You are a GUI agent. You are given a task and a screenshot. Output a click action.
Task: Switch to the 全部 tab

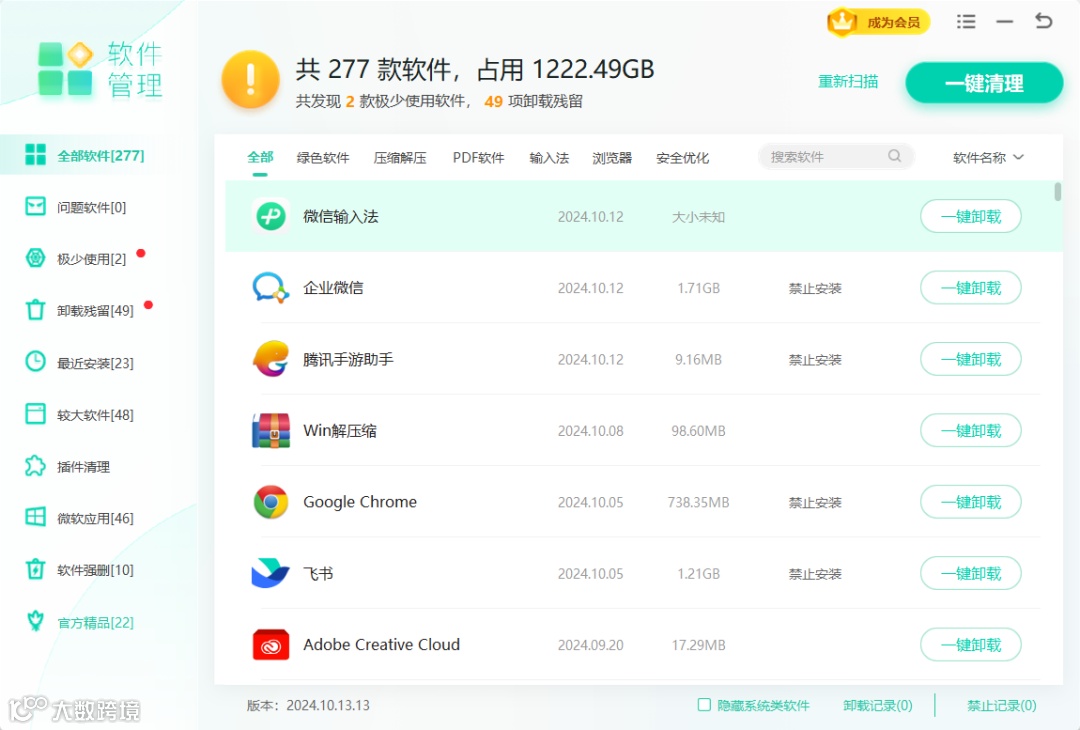[x=260, y=157]
